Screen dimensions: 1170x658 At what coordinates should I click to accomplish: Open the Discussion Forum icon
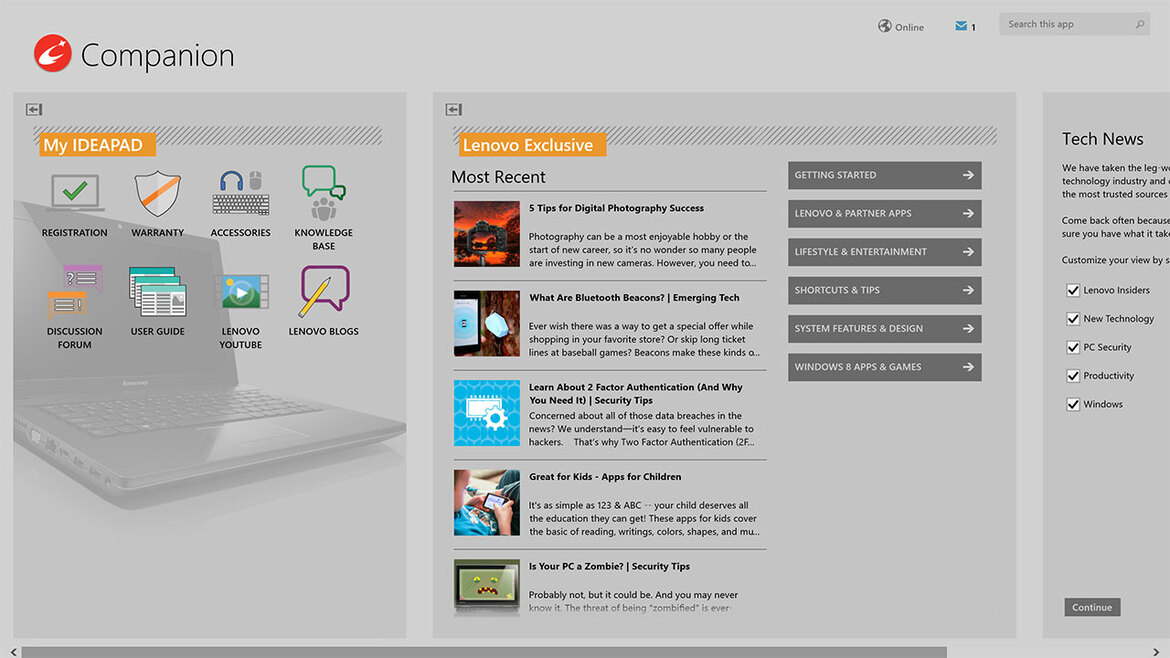click(74, 292)
